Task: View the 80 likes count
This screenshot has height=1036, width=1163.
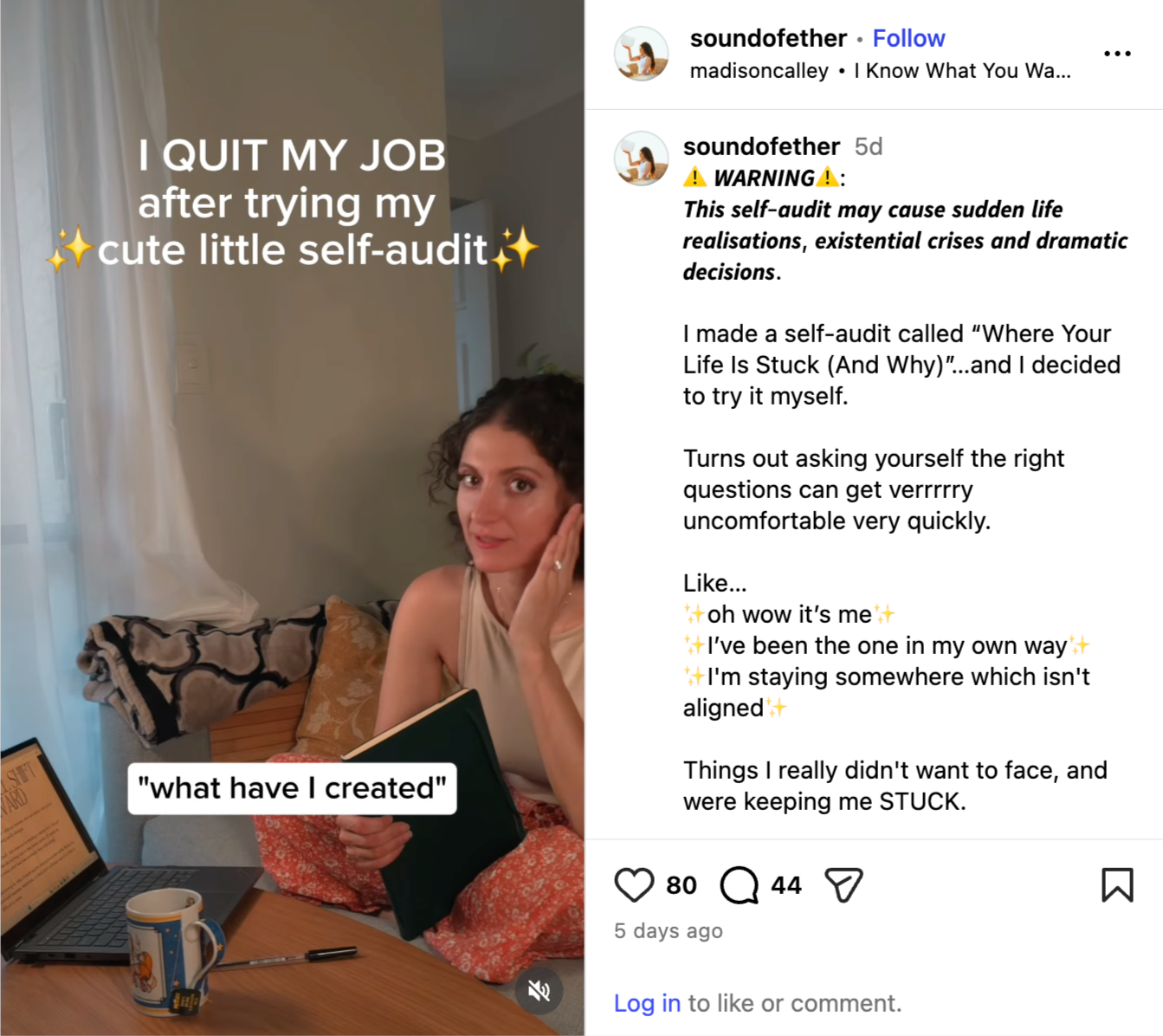Action: (x=682, y=885)
